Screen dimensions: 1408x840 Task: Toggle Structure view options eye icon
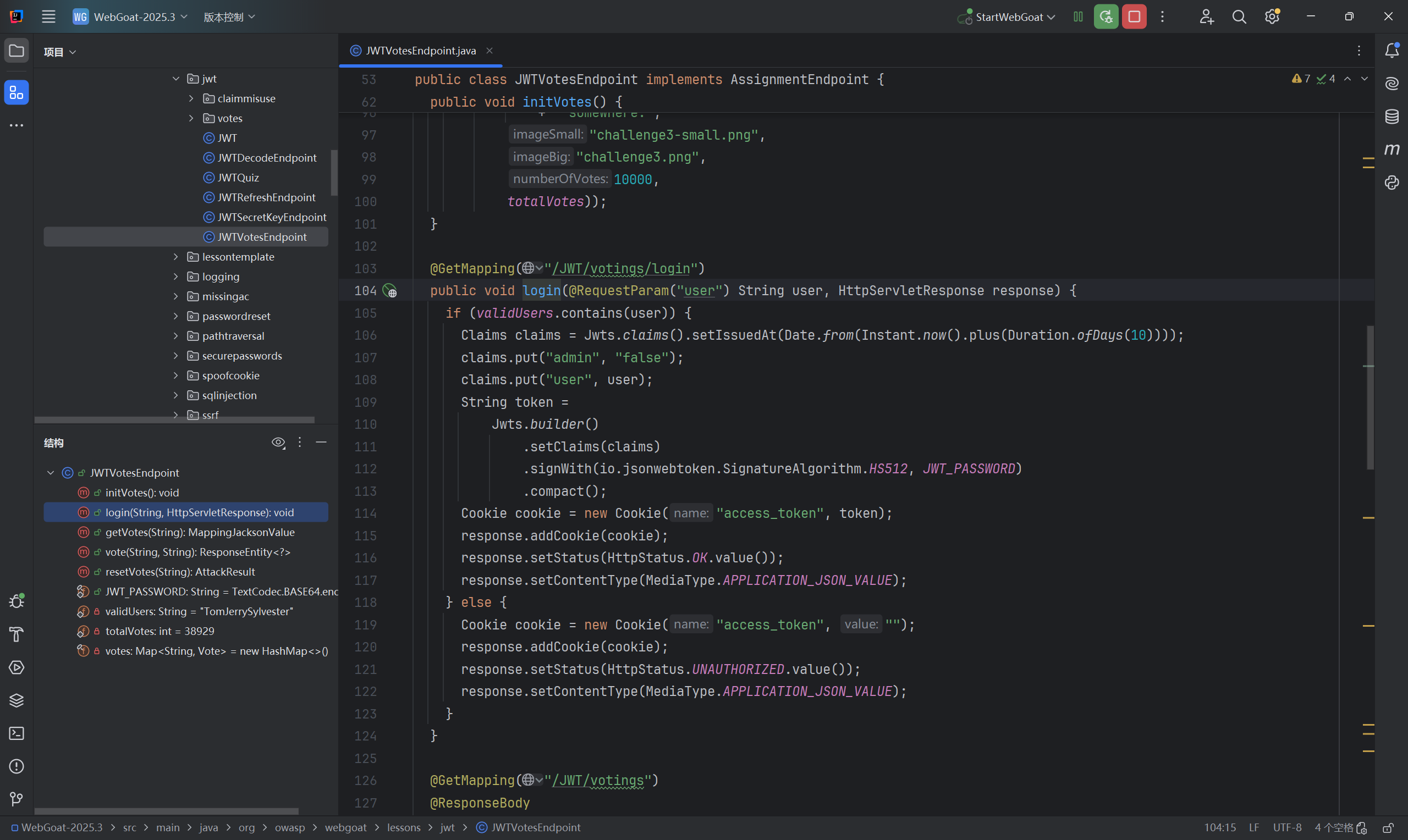tap(278, 442)
